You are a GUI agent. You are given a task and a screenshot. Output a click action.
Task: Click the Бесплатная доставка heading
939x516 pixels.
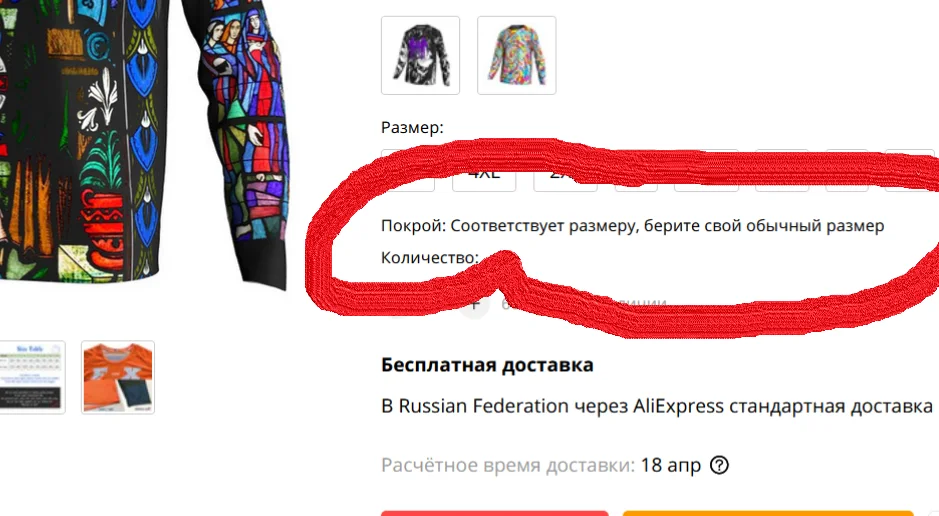487,365
